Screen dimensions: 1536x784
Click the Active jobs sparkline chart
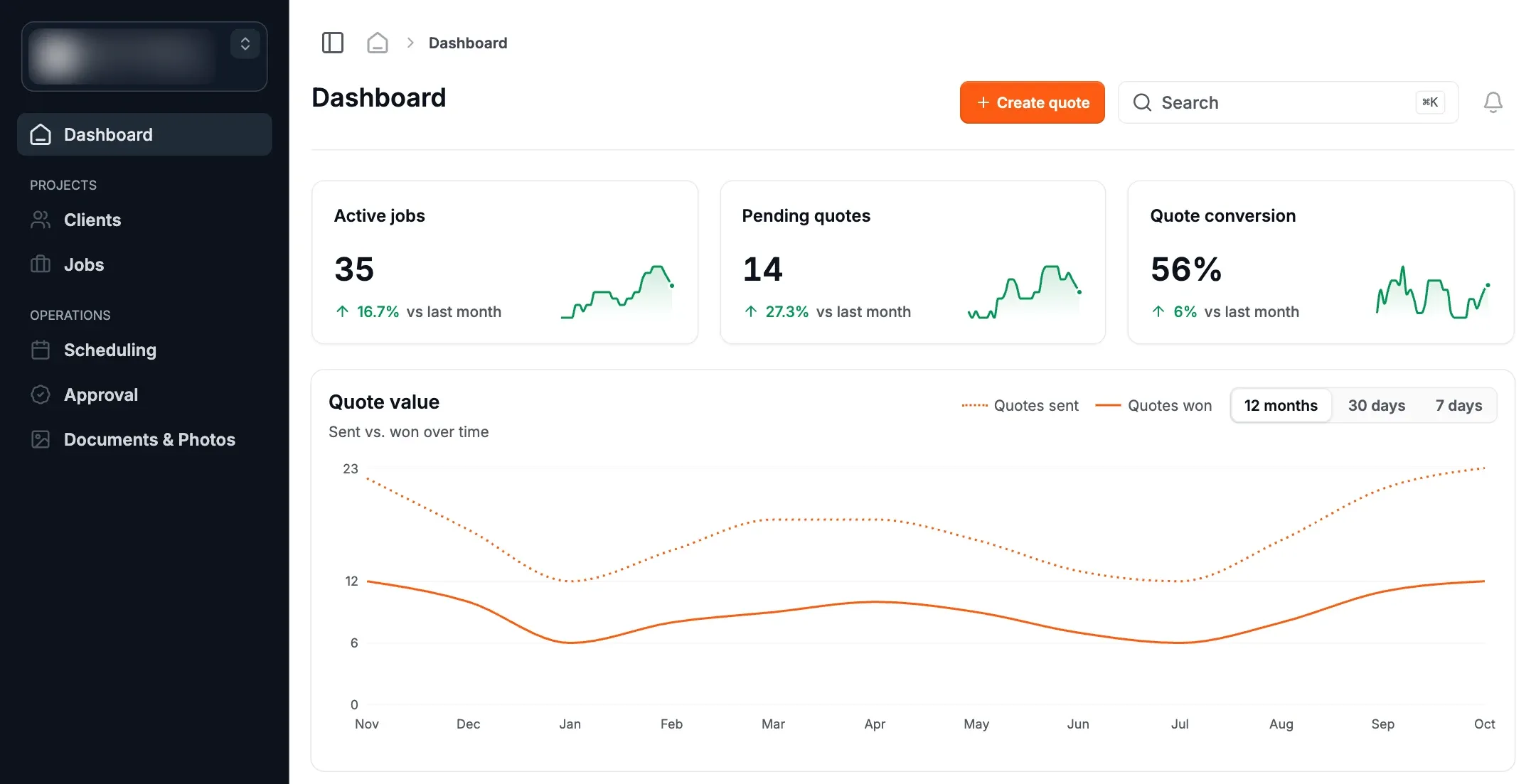point(617,292)
